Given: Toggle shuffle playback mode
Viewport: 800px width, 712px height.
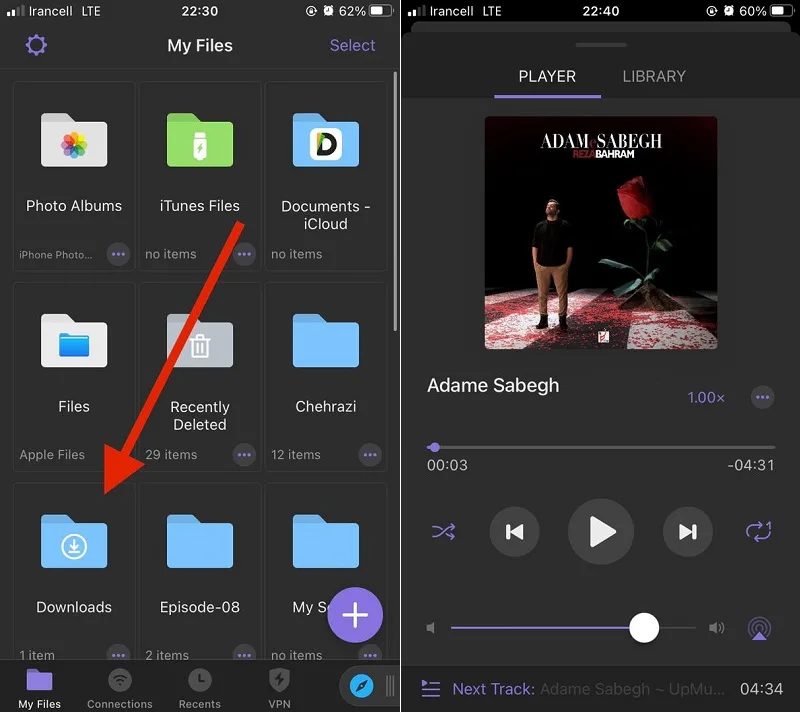Looking at the screenshot, I should [x=443, y=531].
